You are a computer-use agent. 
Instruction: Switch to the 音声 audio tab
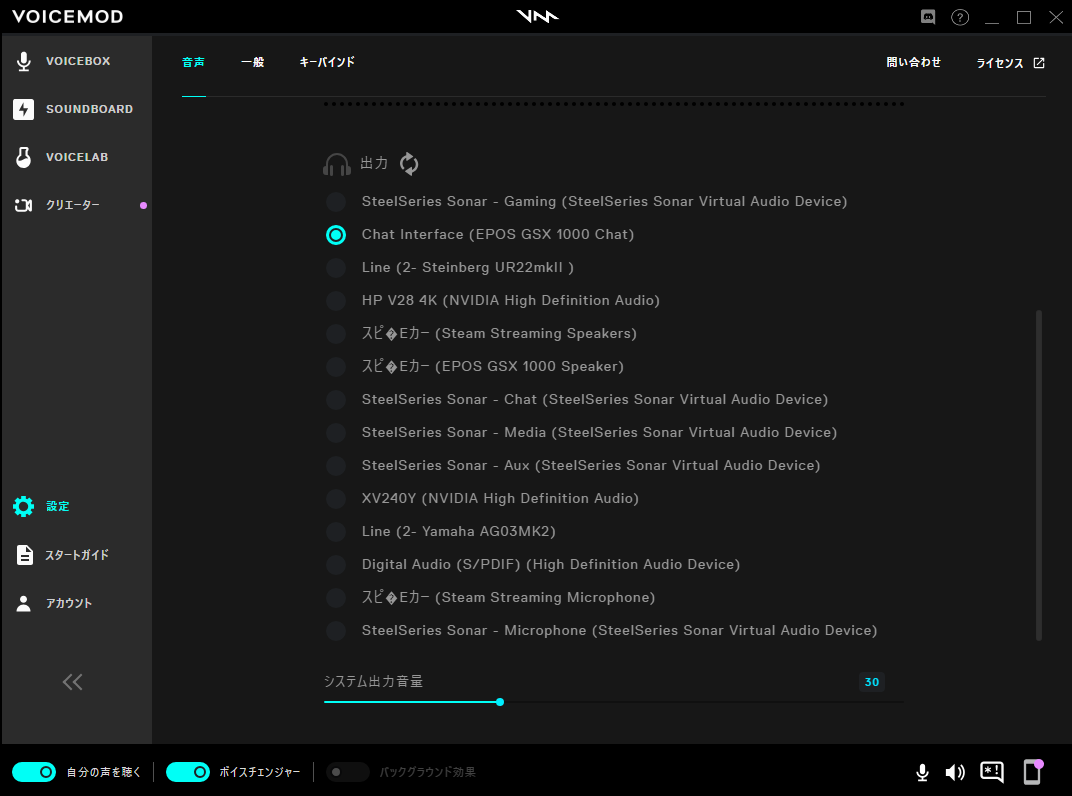pos(193,62)
